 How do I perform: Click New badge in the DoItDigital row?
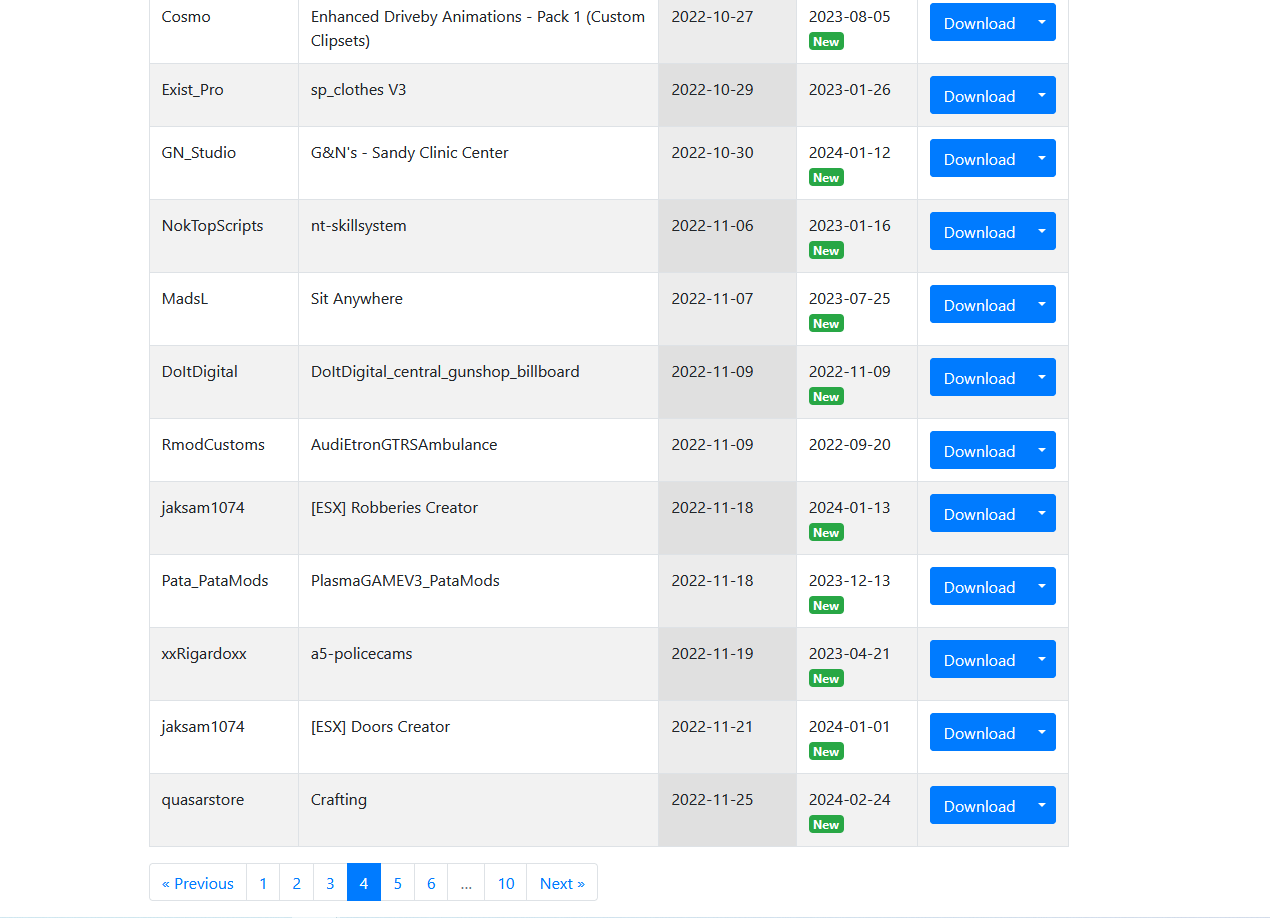click(x=826, y=396)
